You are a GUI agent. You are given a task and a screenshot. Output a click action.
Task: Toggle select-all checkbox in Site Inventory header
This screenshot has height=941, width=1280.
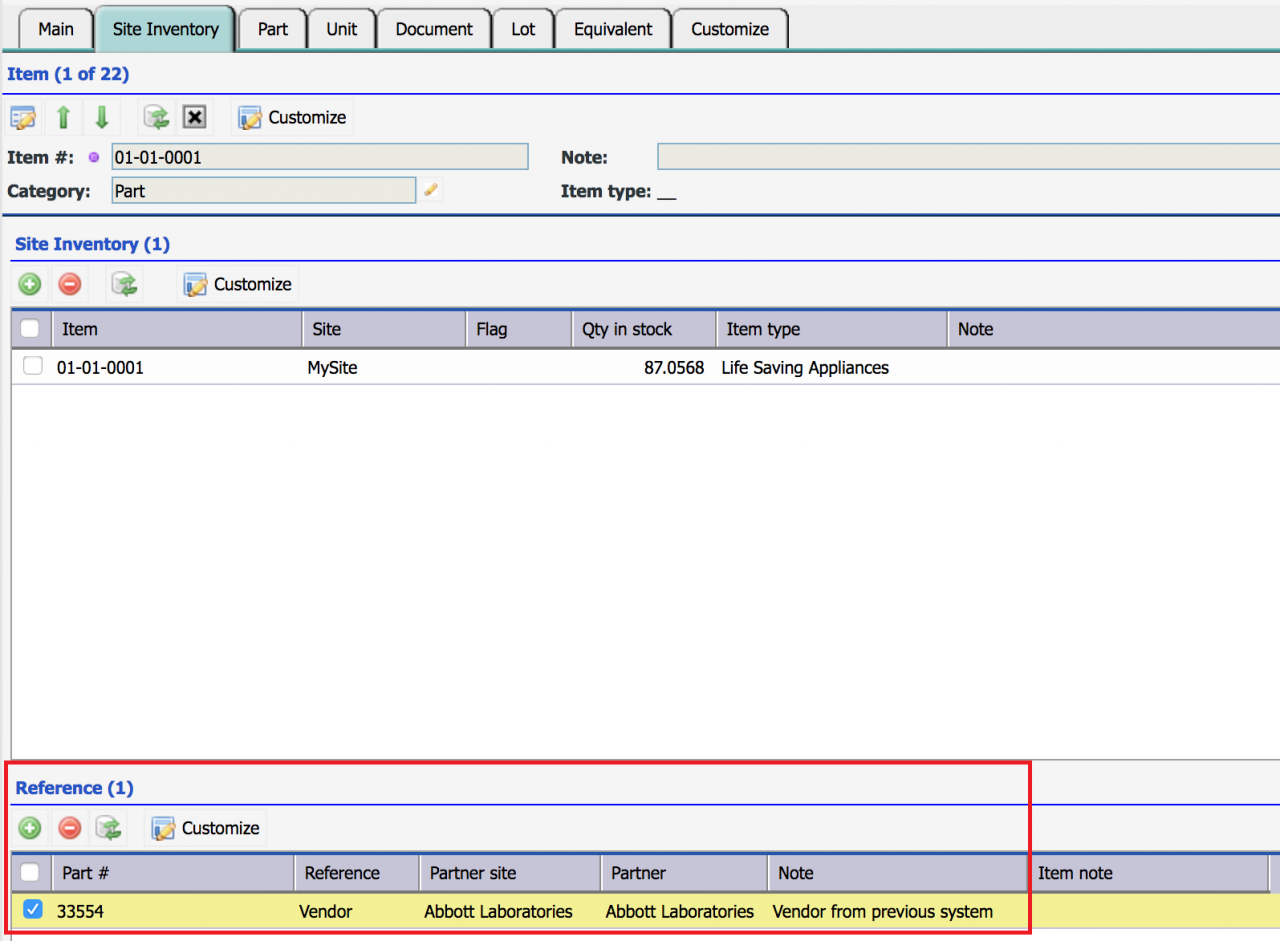point(31,328)
